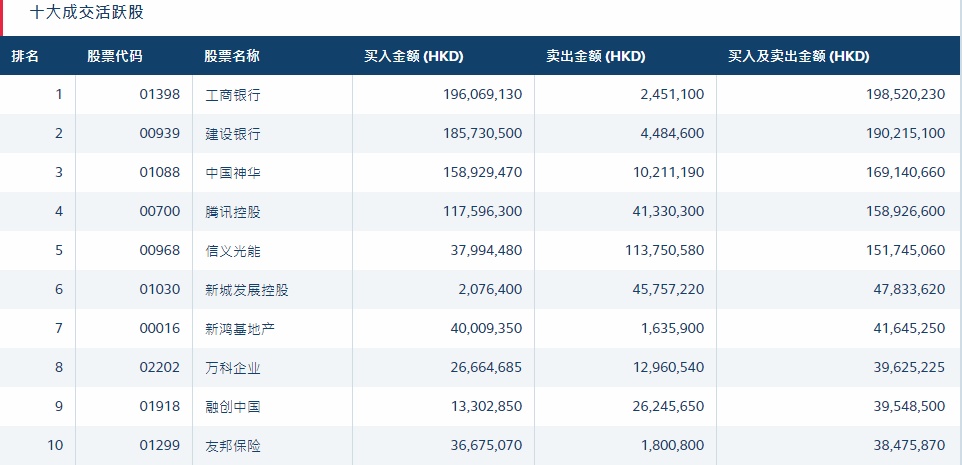
Task: Click stock name 融创中国
Action: pos(233,407)
